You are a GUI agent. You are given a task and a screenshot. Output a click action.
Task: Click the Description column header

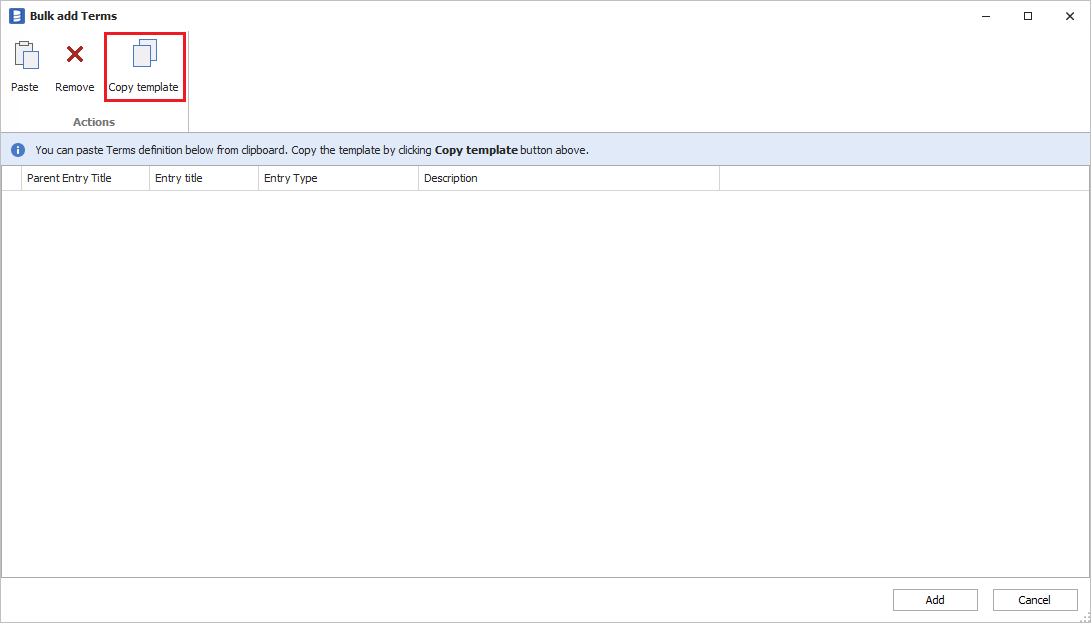click(568, 178)
